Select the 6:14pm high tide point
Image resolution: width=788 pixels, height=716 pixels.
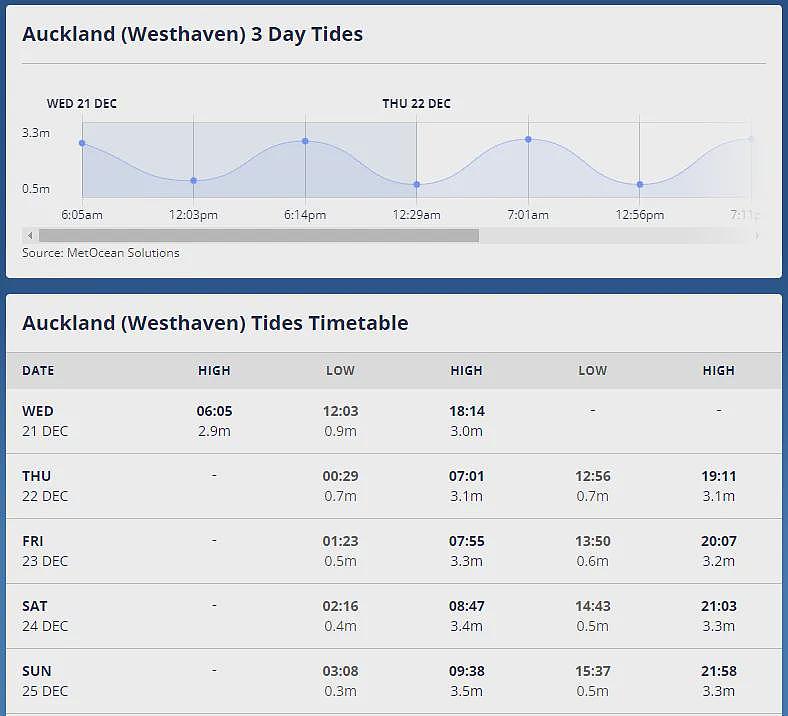(x=305, y=141)
